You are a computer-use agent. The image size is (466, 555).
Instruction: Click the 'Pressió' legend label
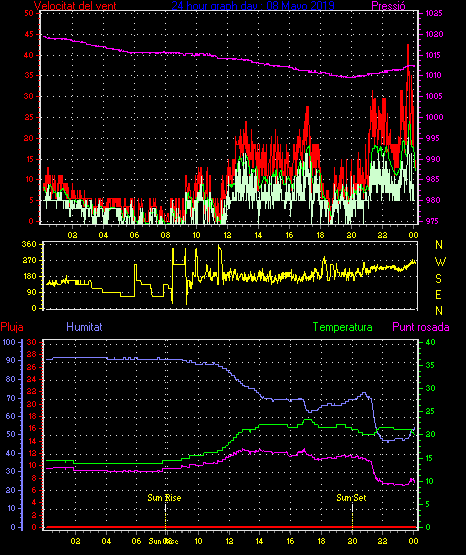pos(388,6)
